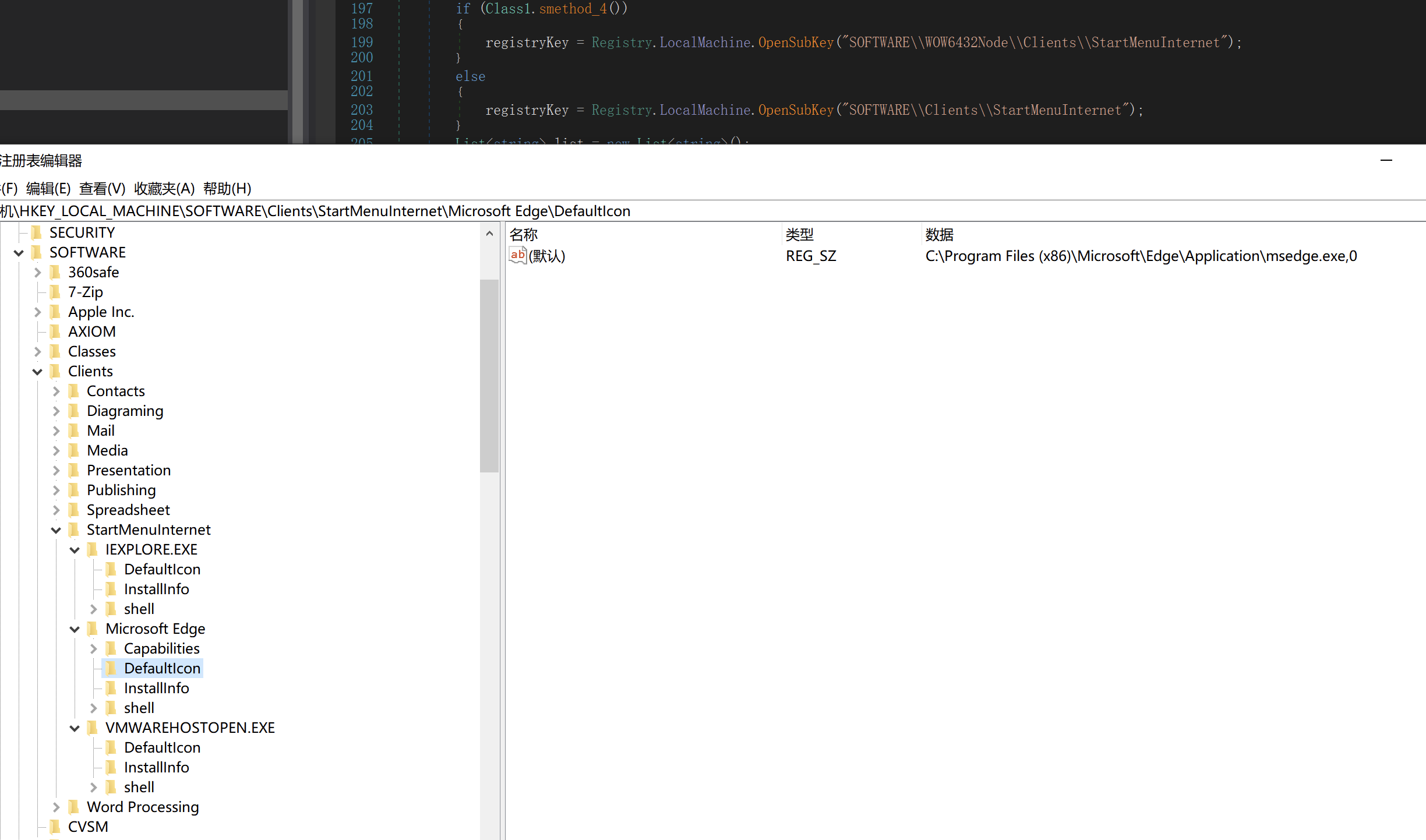Click the msedge.exe,0 data value
This screenshot has height=840, width=1426.
pos(1141,256)
